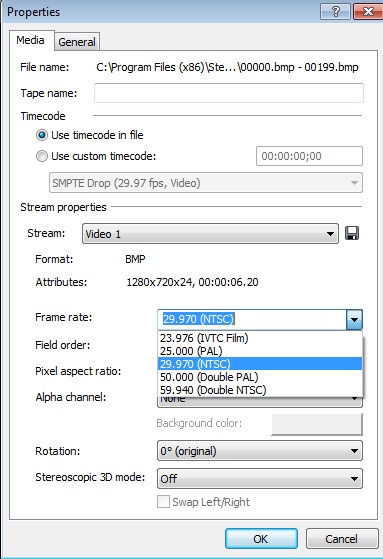Screen dimensions: 383x559
Task: Open the Stereoscopic 3D mode dropdown
Action: tap(260, 478)
